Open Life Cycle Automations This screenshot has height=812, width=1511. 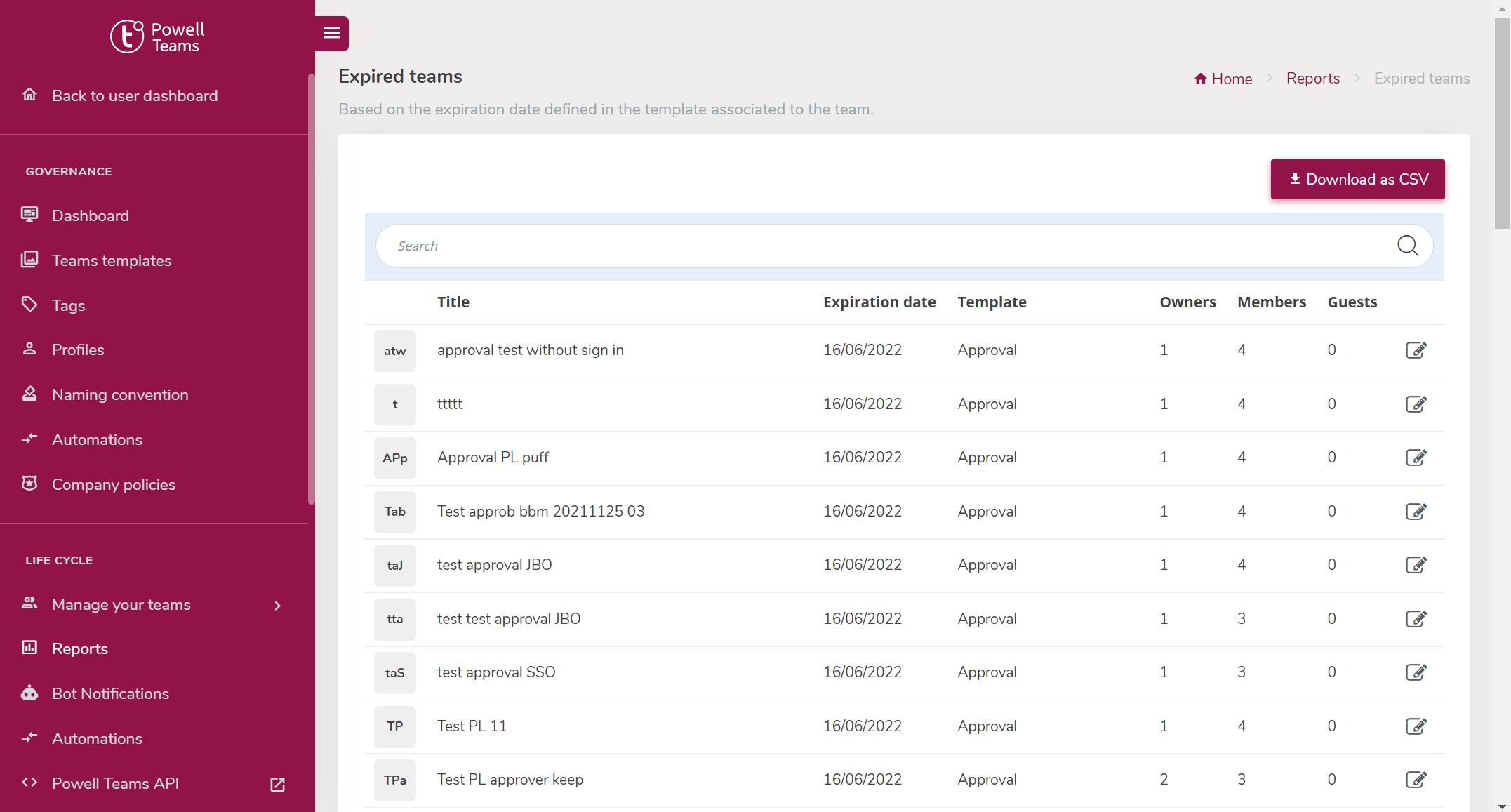pos(97,738)
